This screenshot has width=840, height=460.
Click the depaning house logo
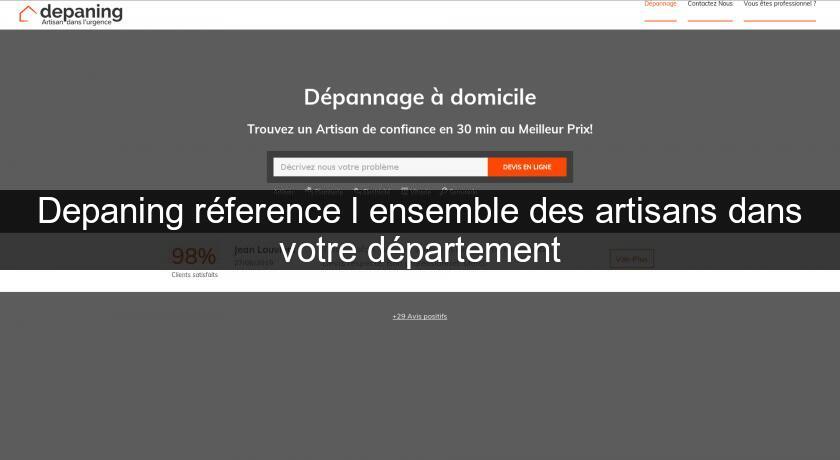(x=70, y=14)
